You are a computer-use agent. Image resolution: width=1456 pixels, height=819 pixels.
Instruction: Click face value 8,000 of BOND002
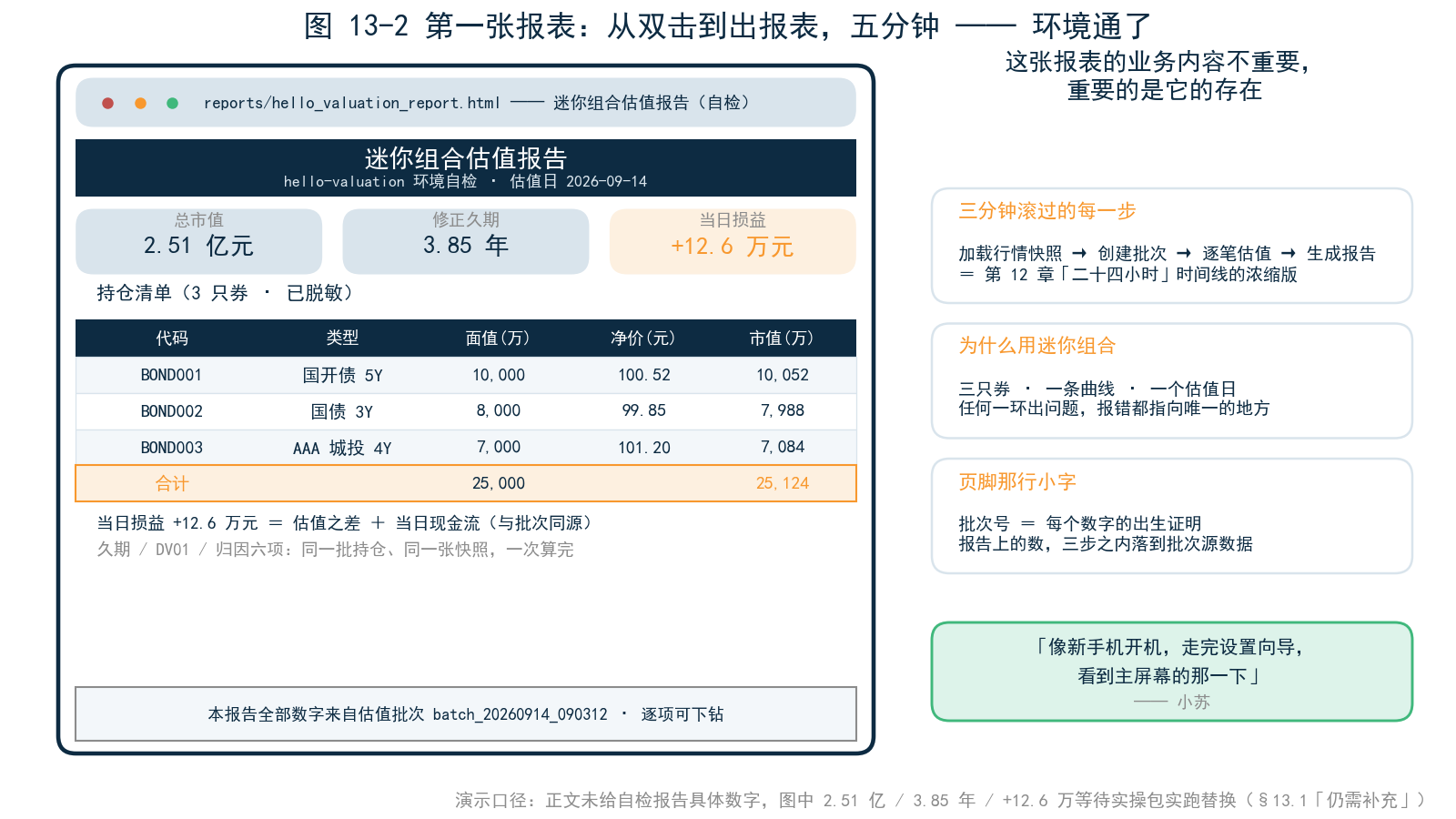pyautogui.click(x=499, y=410)
